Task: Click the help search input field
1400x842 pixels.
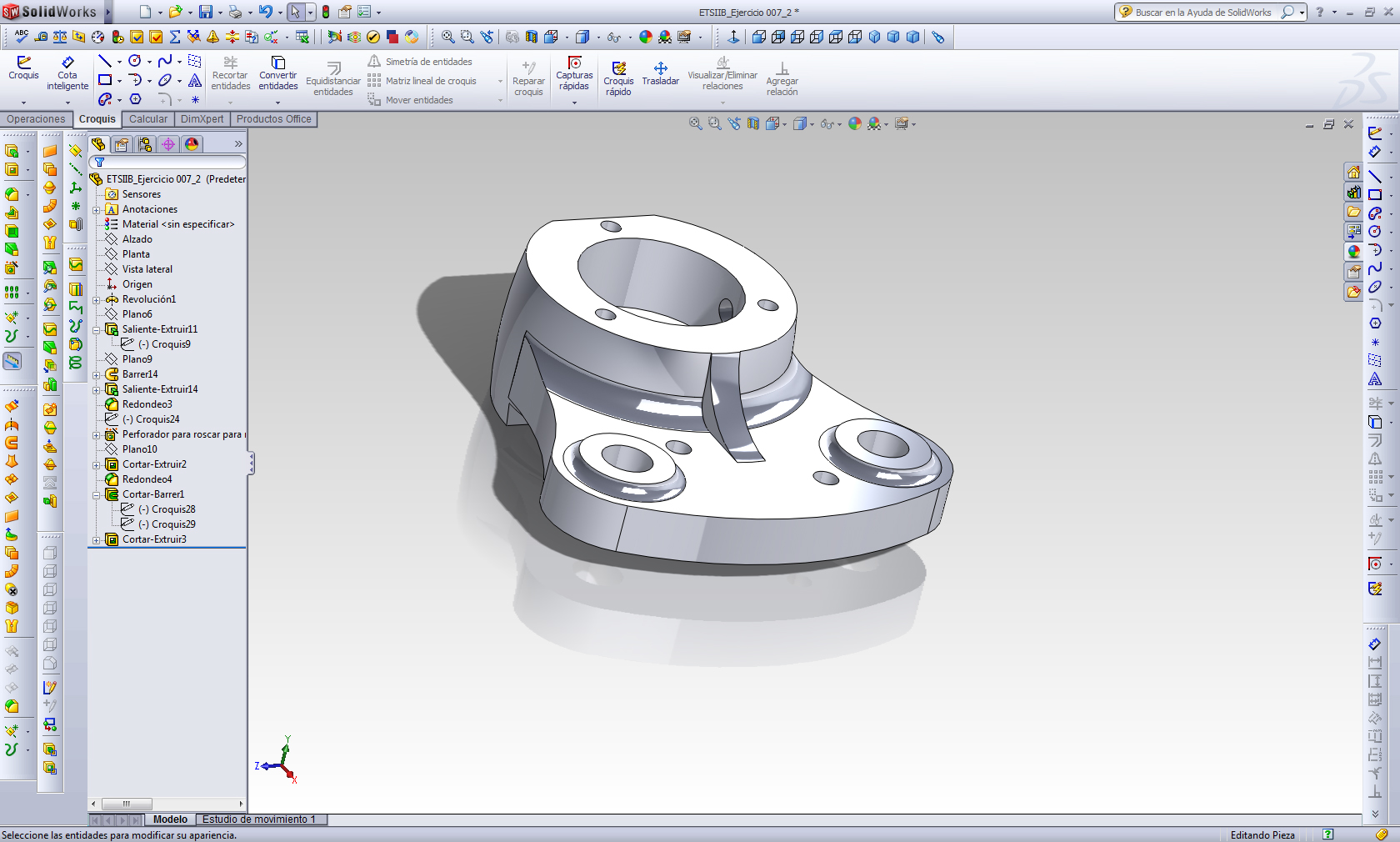Action: pos(1204,13)
